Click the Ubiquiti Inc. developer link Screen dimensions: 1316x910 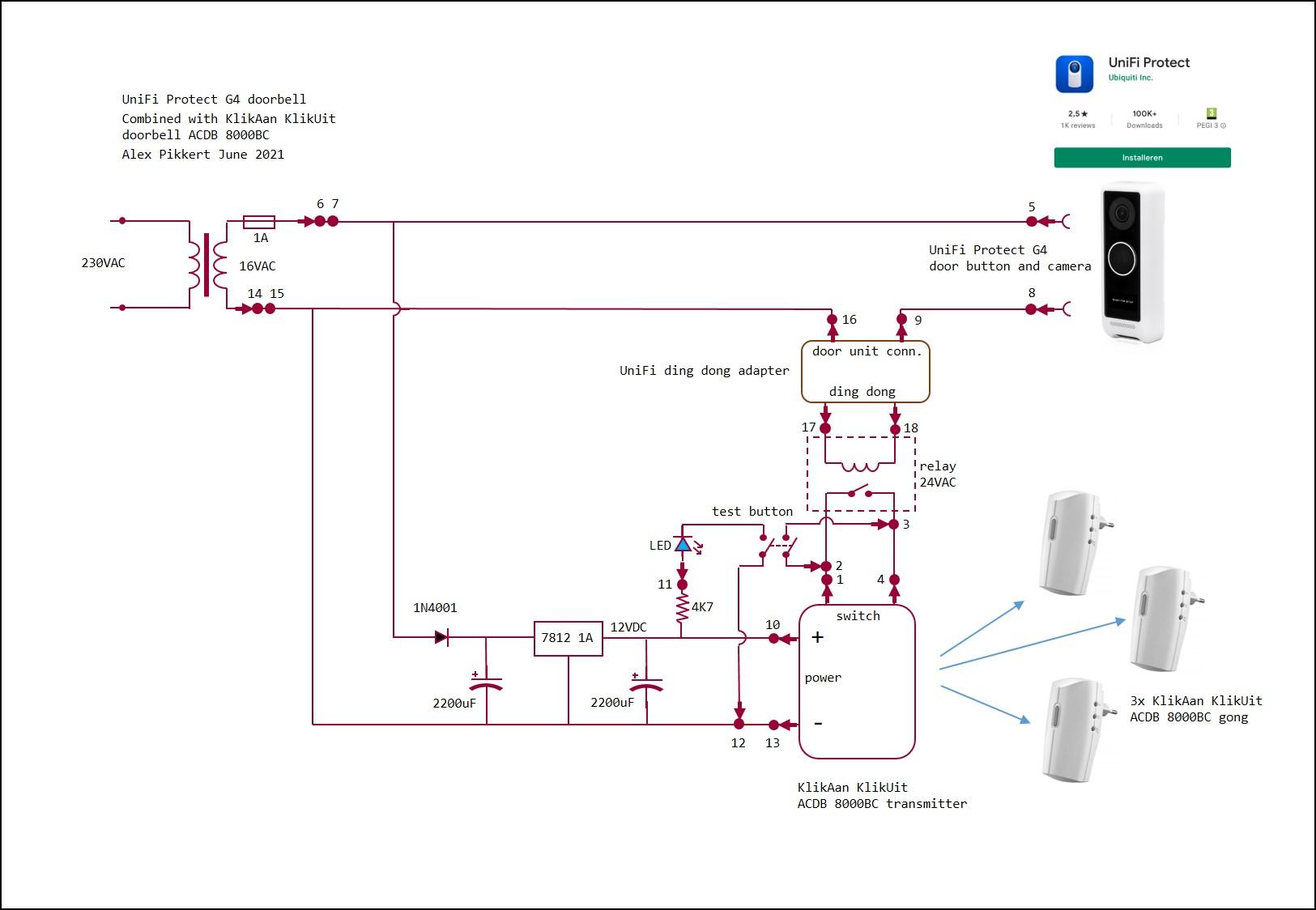1130,79
